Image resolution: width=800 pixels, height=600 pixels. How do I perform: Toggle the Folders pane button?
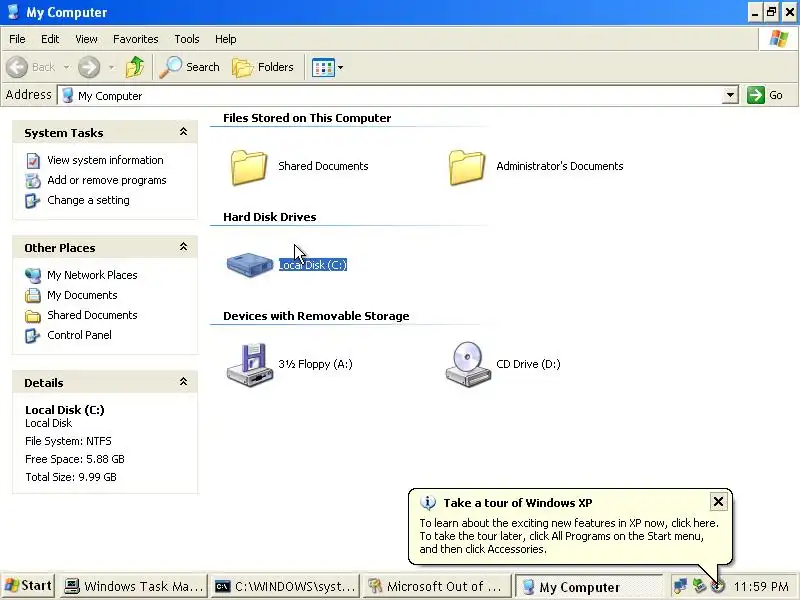point(263,67)
